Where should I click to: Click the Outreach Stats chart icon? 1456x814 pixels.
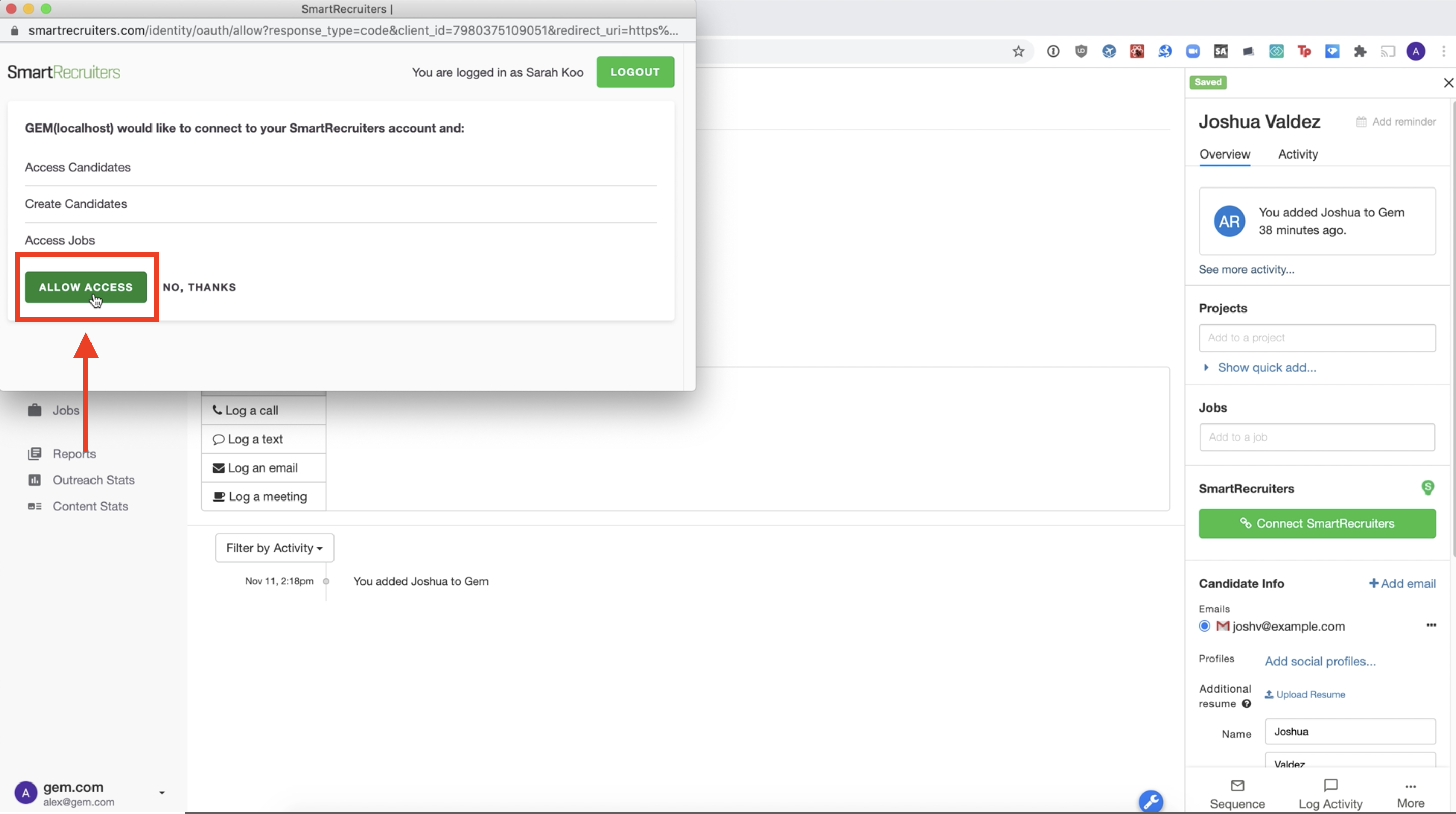coord(35,480)
